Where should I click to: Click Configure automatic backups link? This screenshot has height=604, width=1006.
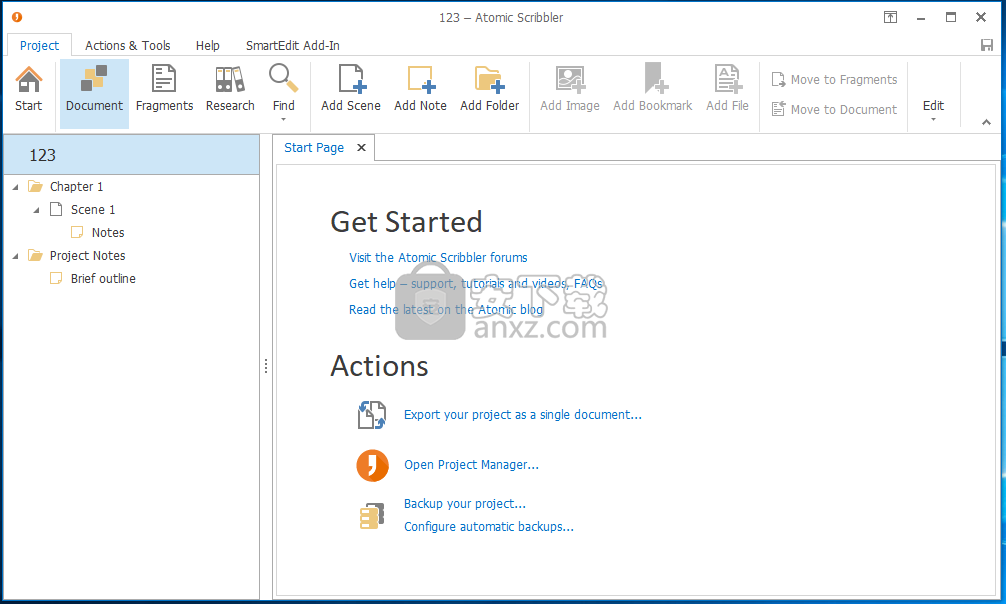pos(489,527)
